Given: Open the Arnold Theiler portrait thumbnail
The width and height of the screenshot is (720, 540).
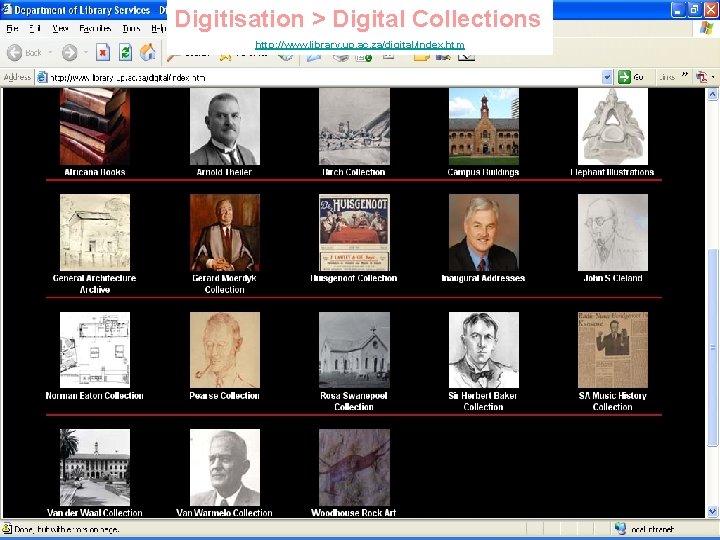Looking at the screenshot, I should pos(225,126).
